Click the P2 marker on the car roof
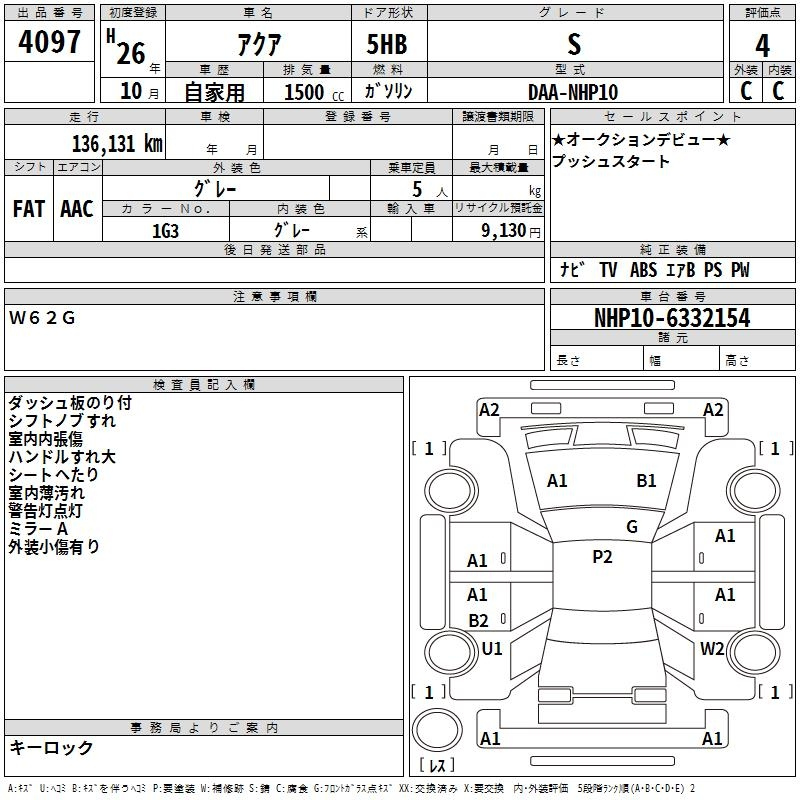Image resolution: width=800 pixels, height=800 pixels. (602, 557)
